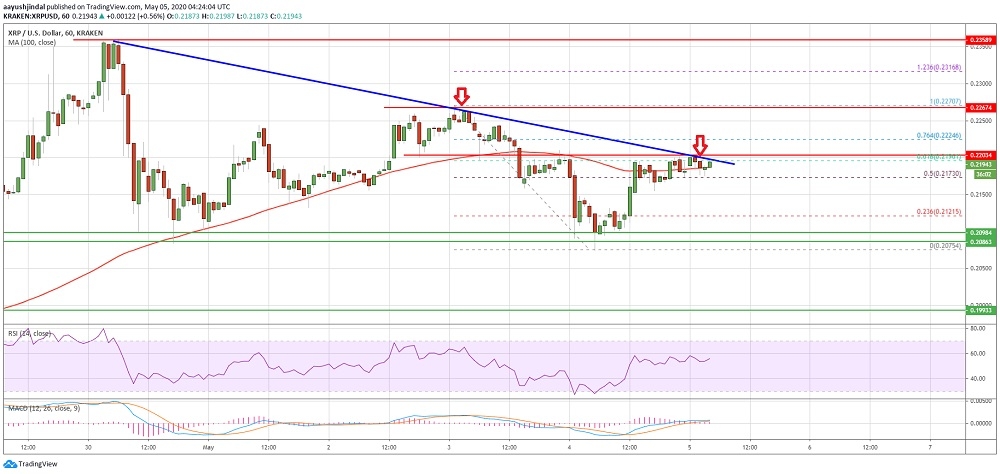
Task: Select the 0.19933 green price label
Action: pos(981,311)
